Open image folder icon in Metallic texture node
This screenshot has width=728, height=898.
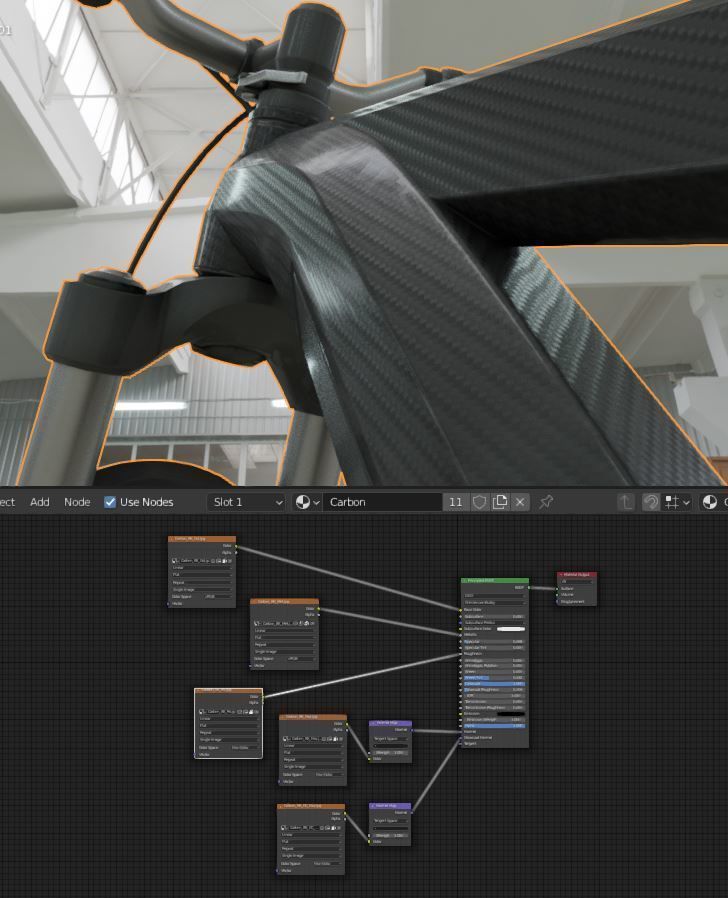(306, 624)
